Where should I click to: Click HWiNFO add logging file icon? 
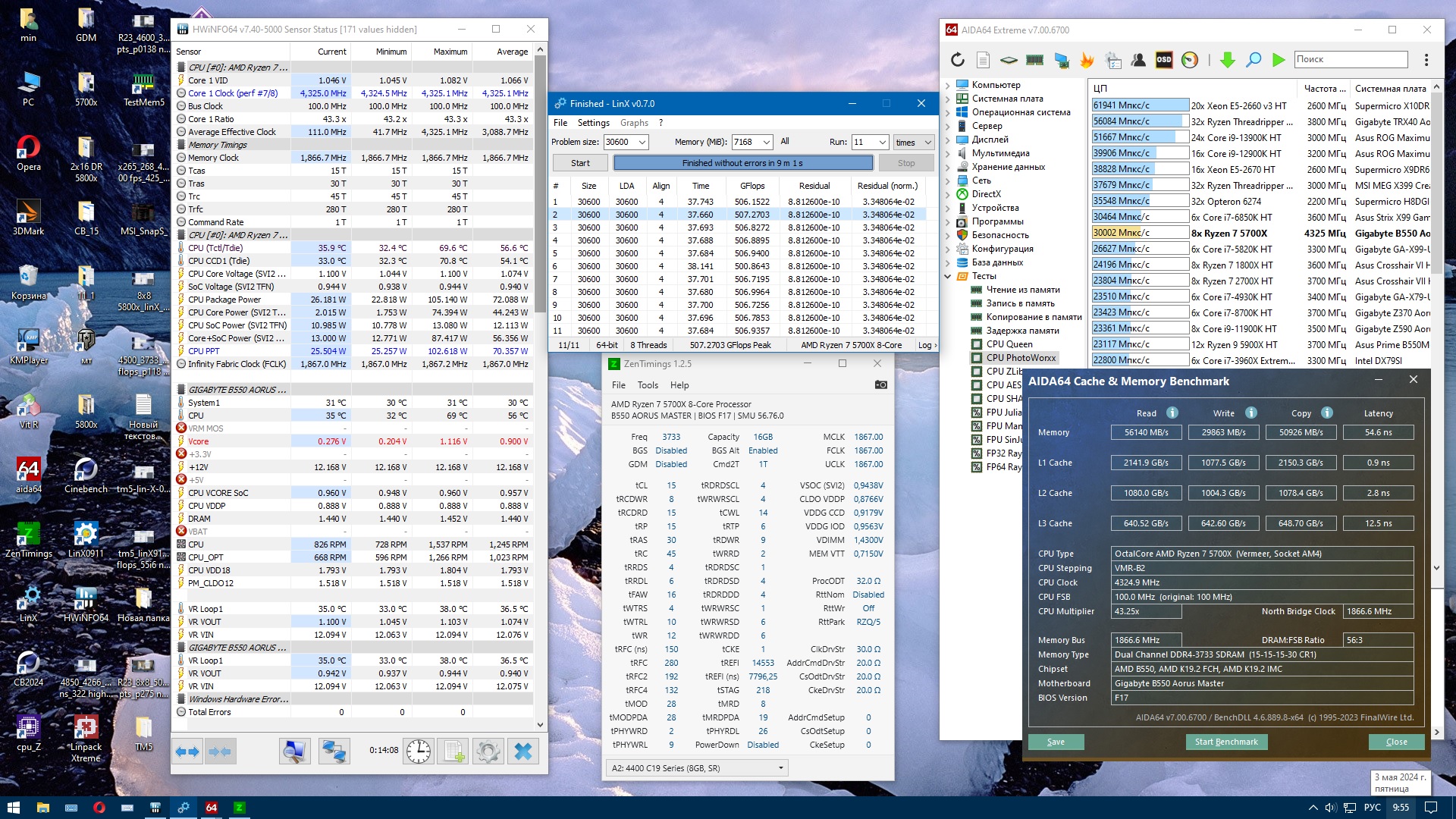tap(453, 752)
